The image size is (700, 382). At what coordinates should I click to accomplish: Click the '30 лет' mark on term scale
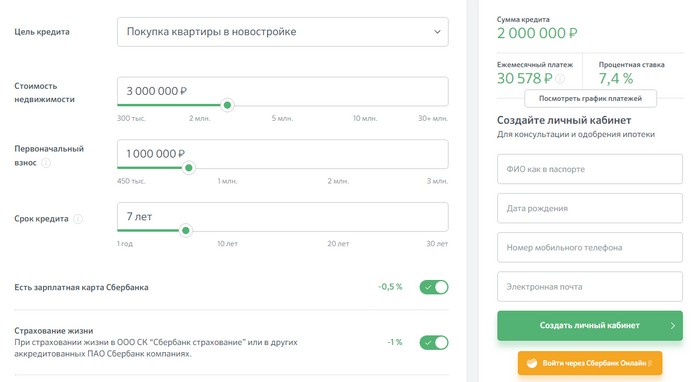[x=437, y=244]
